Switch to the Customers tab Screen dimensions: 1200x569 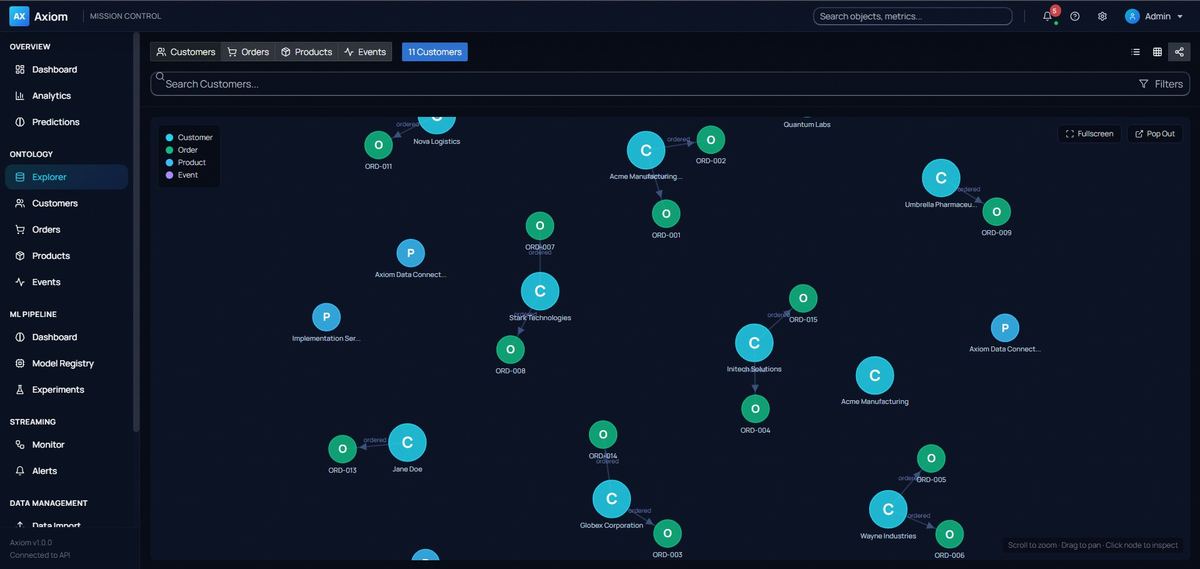tap(186, 52)
